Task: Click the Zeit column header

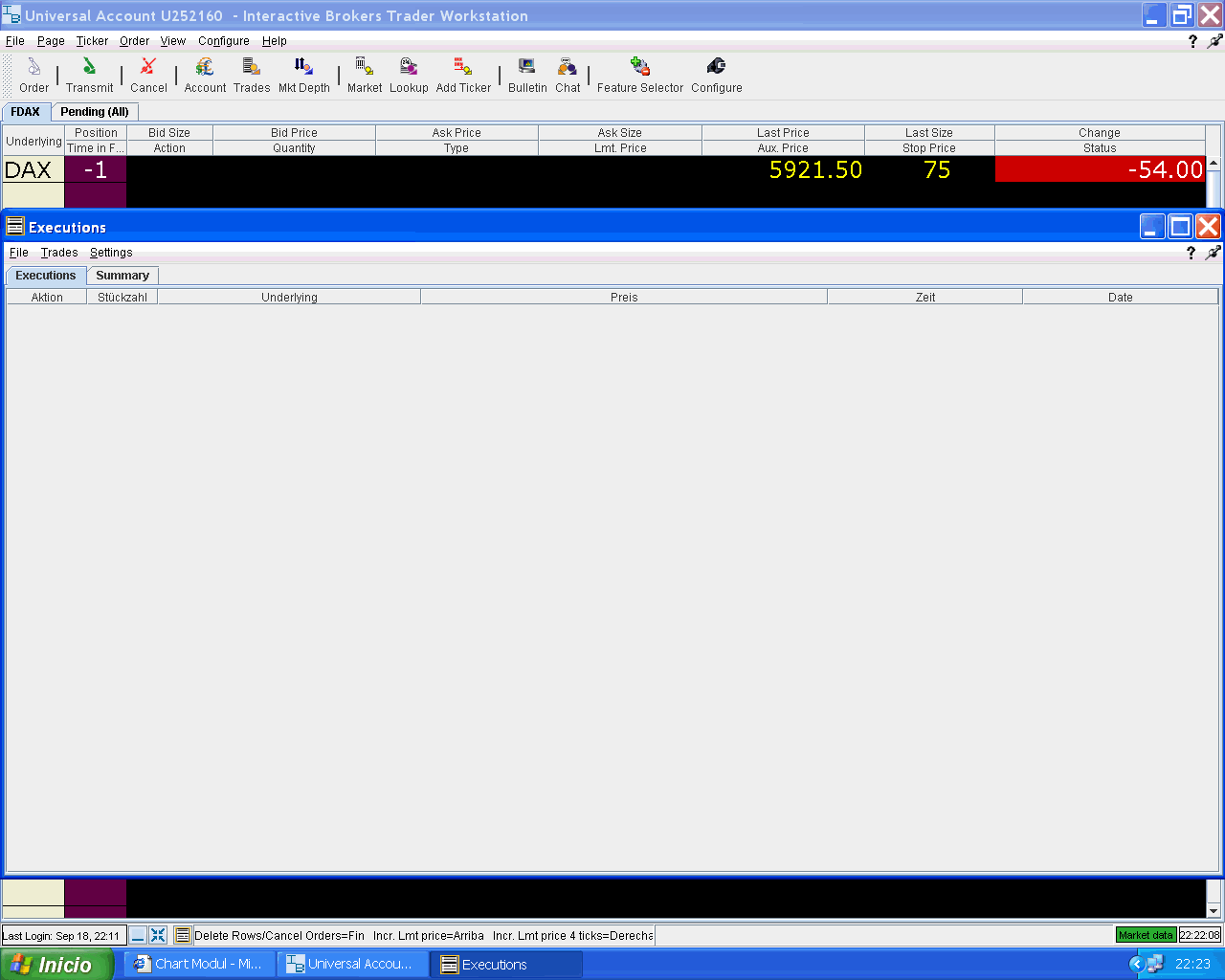Action: coord(925,298)
